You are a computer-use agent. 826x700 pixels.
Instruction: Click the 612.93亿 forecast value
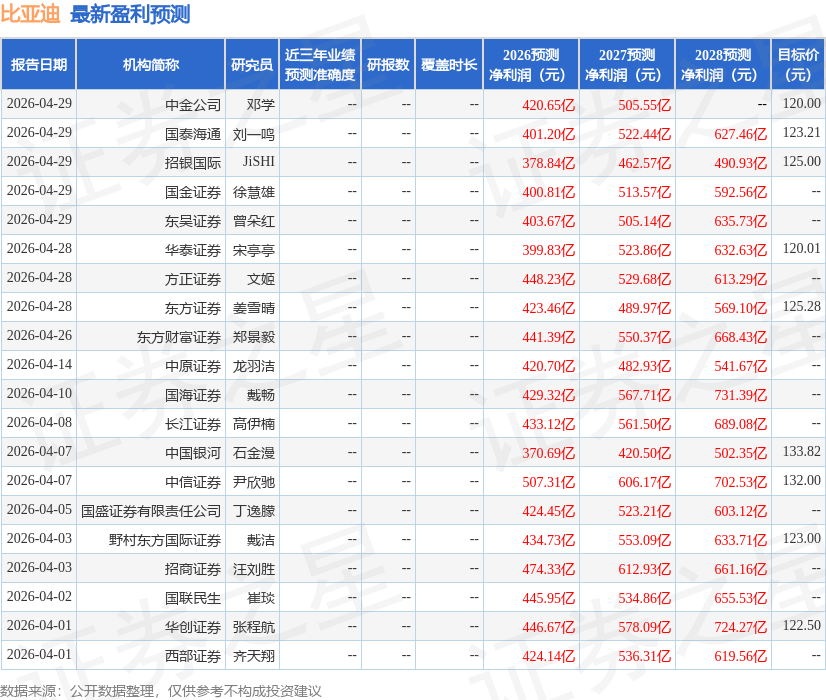644,568
